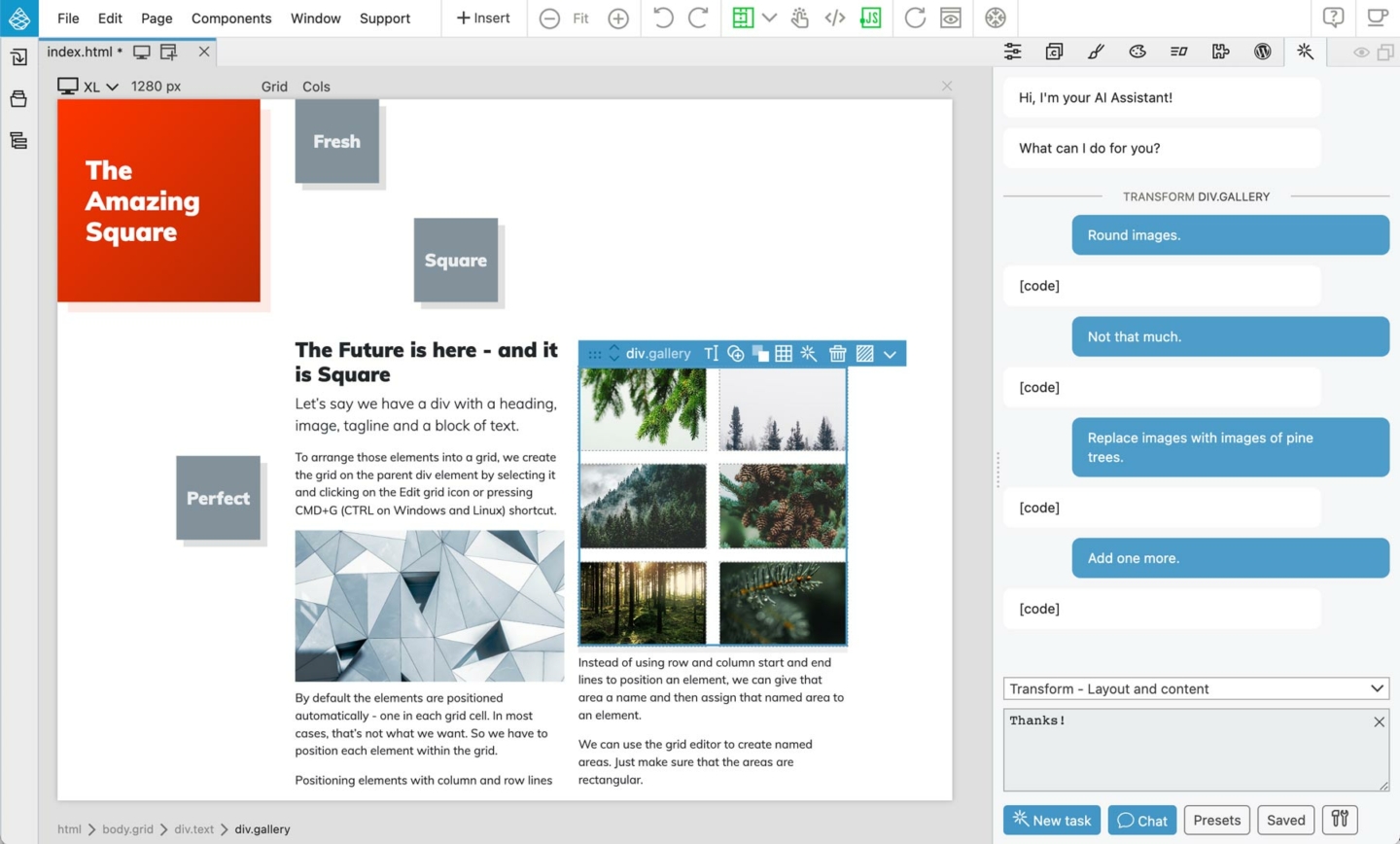Open the Presets button
1400x844 pixels.
tap(1216, 820)
